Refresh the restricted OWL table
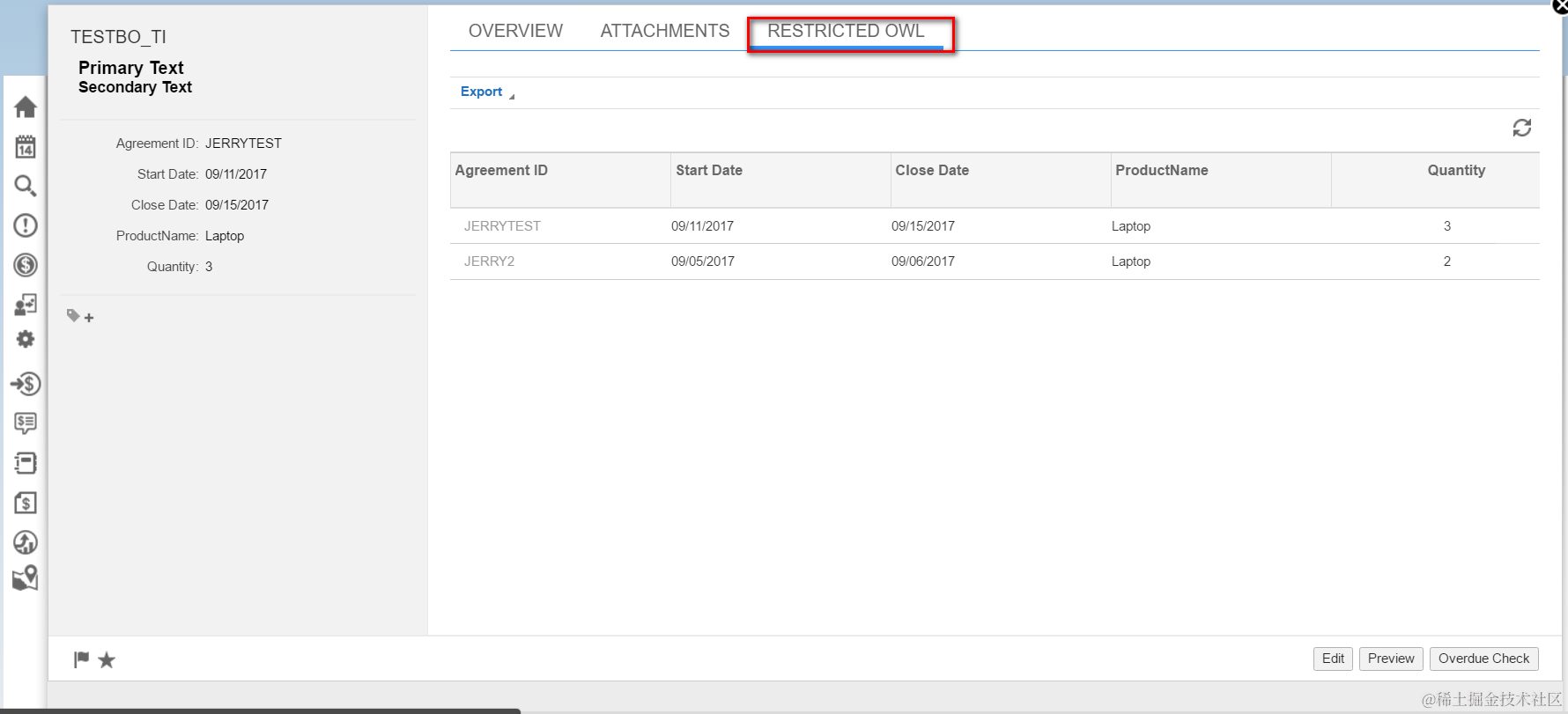Image resolution: width=1568 pixels, height=714 pixels. click(x=1521, y=128)
